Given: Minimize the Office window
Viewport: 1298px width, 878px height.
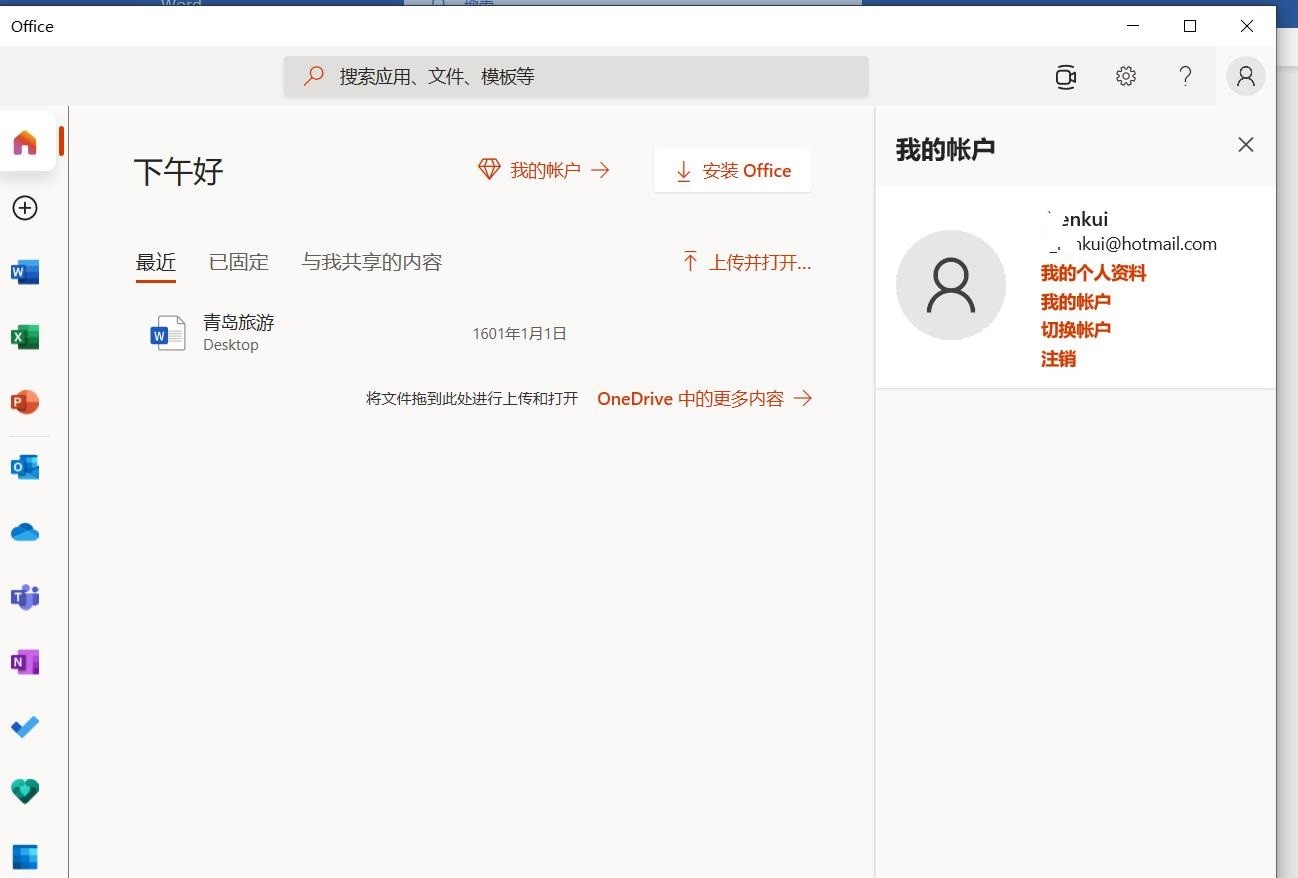Looking at the screenshot, I should (1133, 26).
